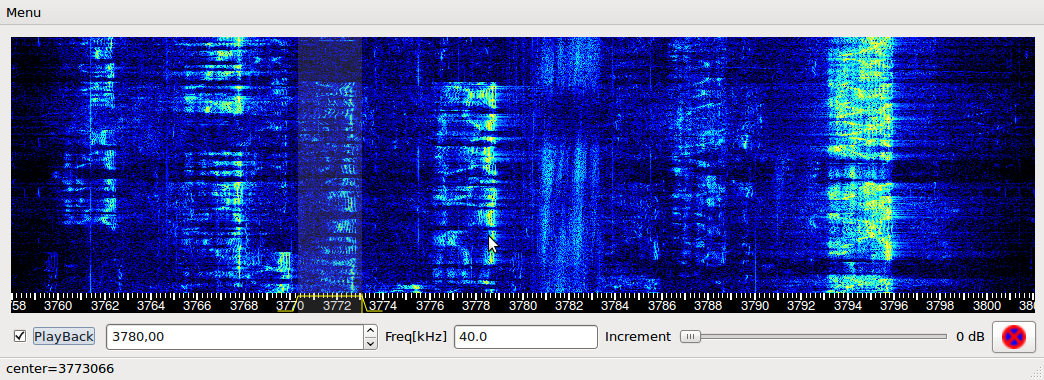Viewport: 1044px width, 380px height.
Task: Decrease the frequency with the down arrow
Action: pos(371,343)
